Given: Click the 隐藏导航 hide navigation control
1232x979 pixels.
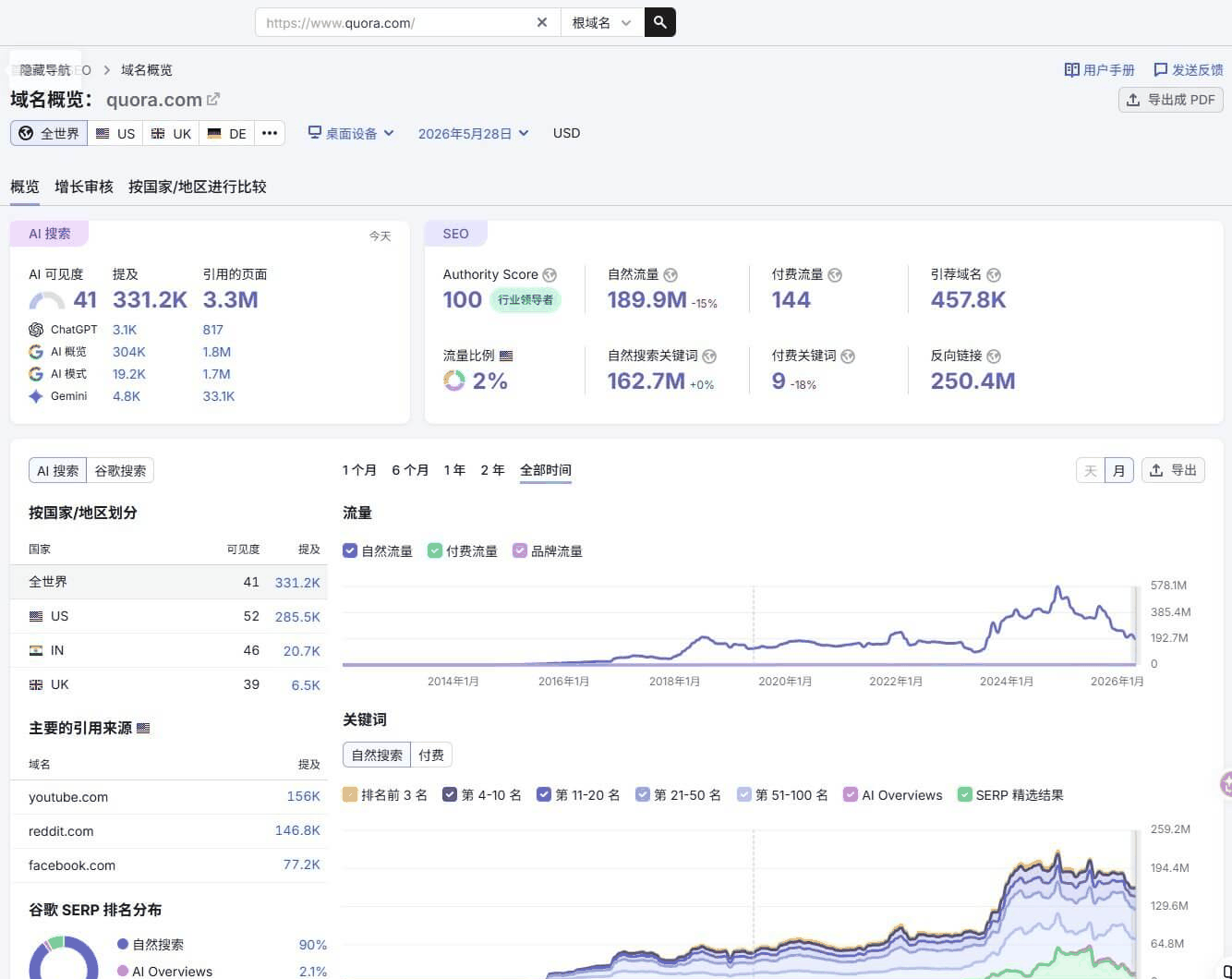Looking at the screenshot, I should tap(45, 69).
